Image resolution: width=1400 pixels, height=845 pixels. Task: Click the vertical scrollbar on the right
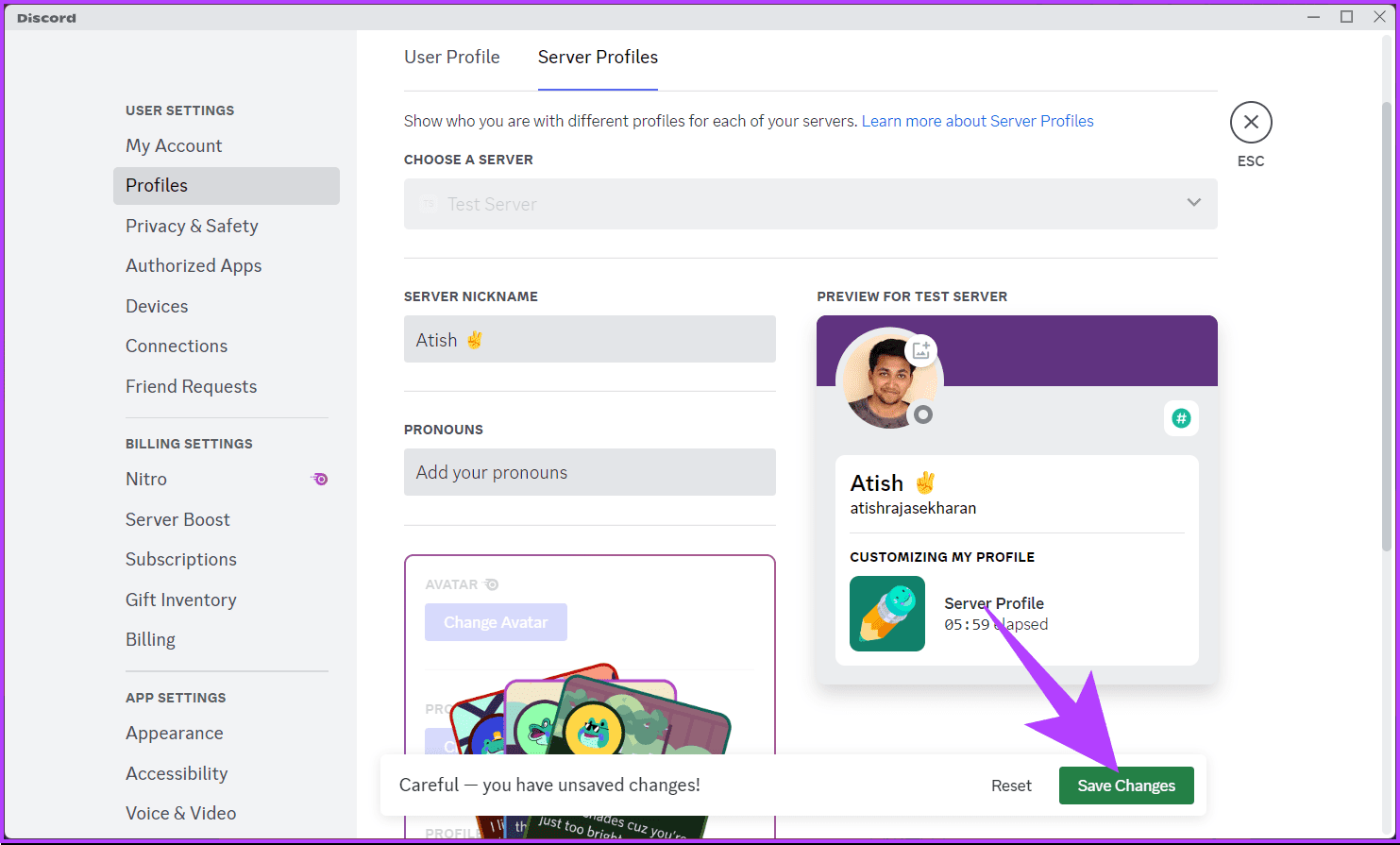pos(1387,326)
